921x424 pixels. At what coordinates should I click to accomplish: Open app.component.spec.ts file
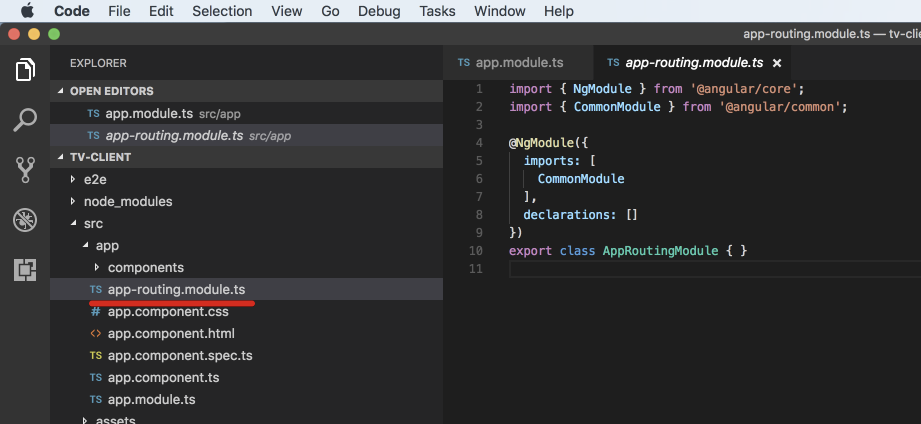click(180, 356)
